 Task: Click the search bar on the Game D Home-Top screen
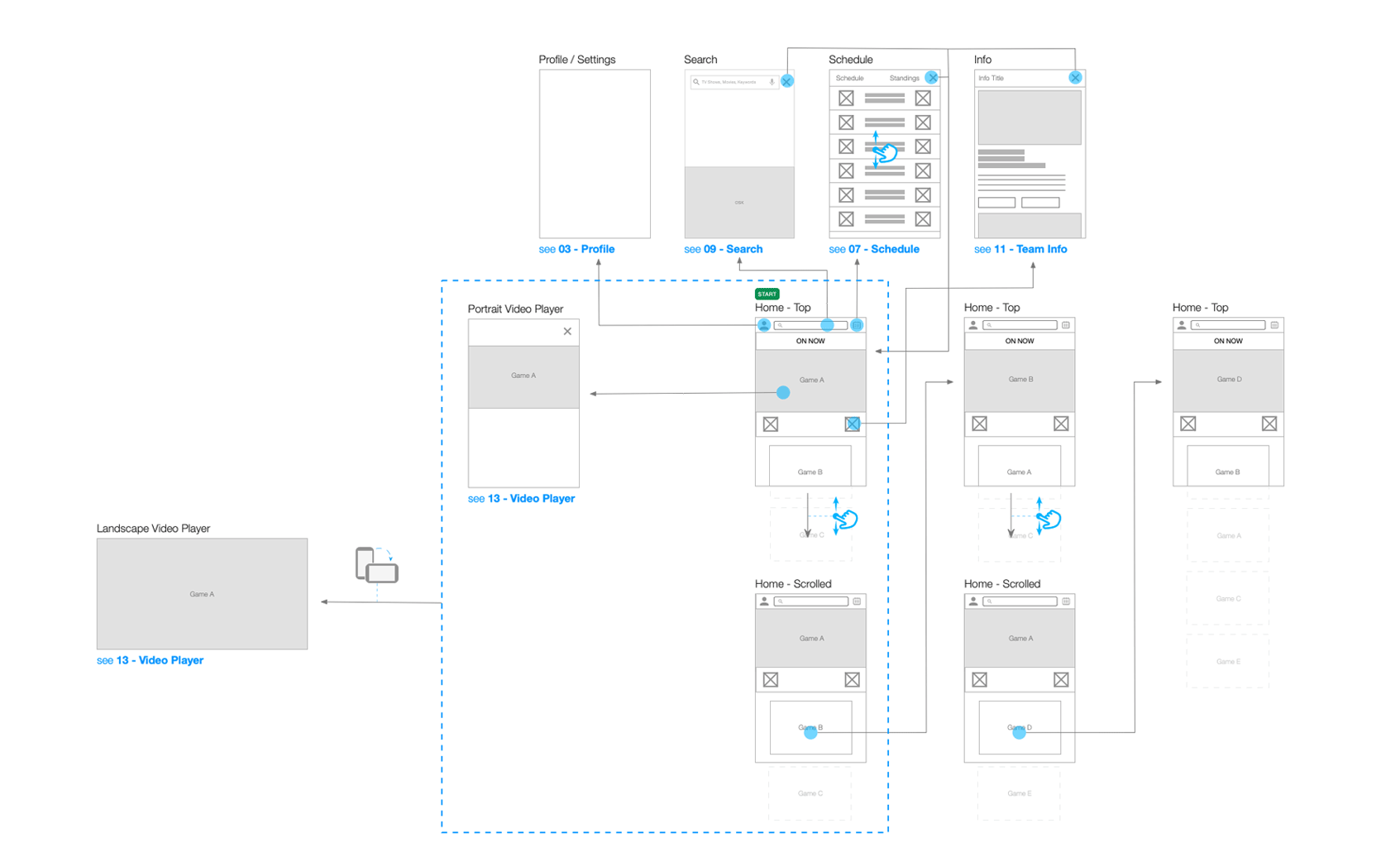coord(1228,325)
